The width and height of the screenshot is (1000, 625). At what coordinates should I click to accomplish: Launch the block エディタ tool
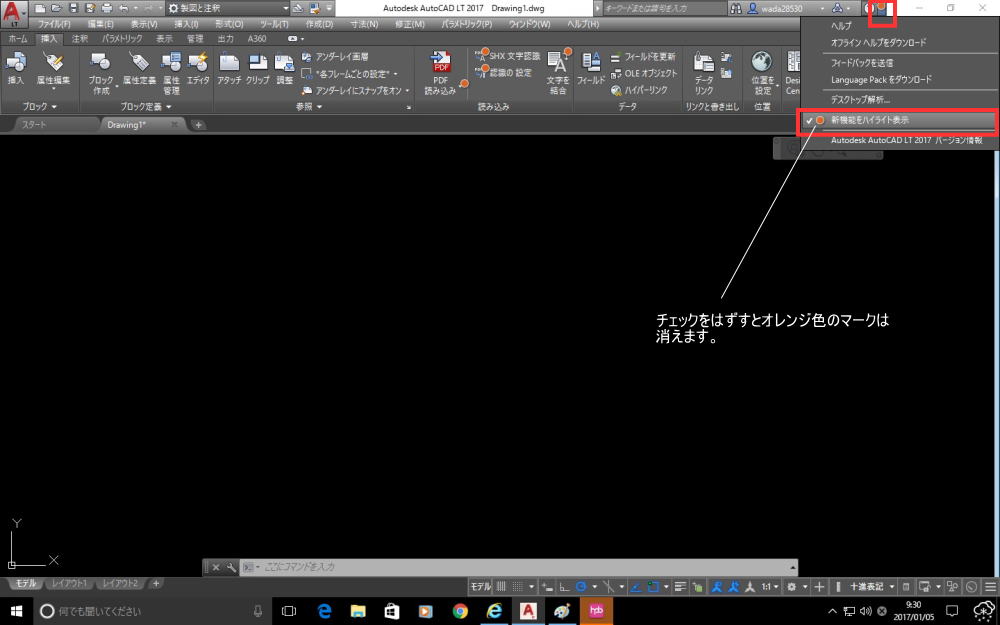198,69
